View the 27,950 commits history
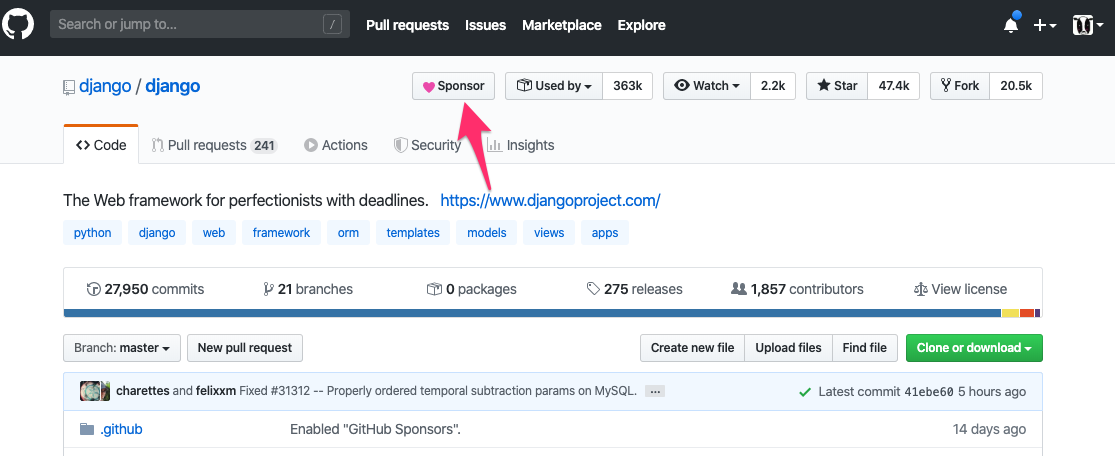 point(145,290)
